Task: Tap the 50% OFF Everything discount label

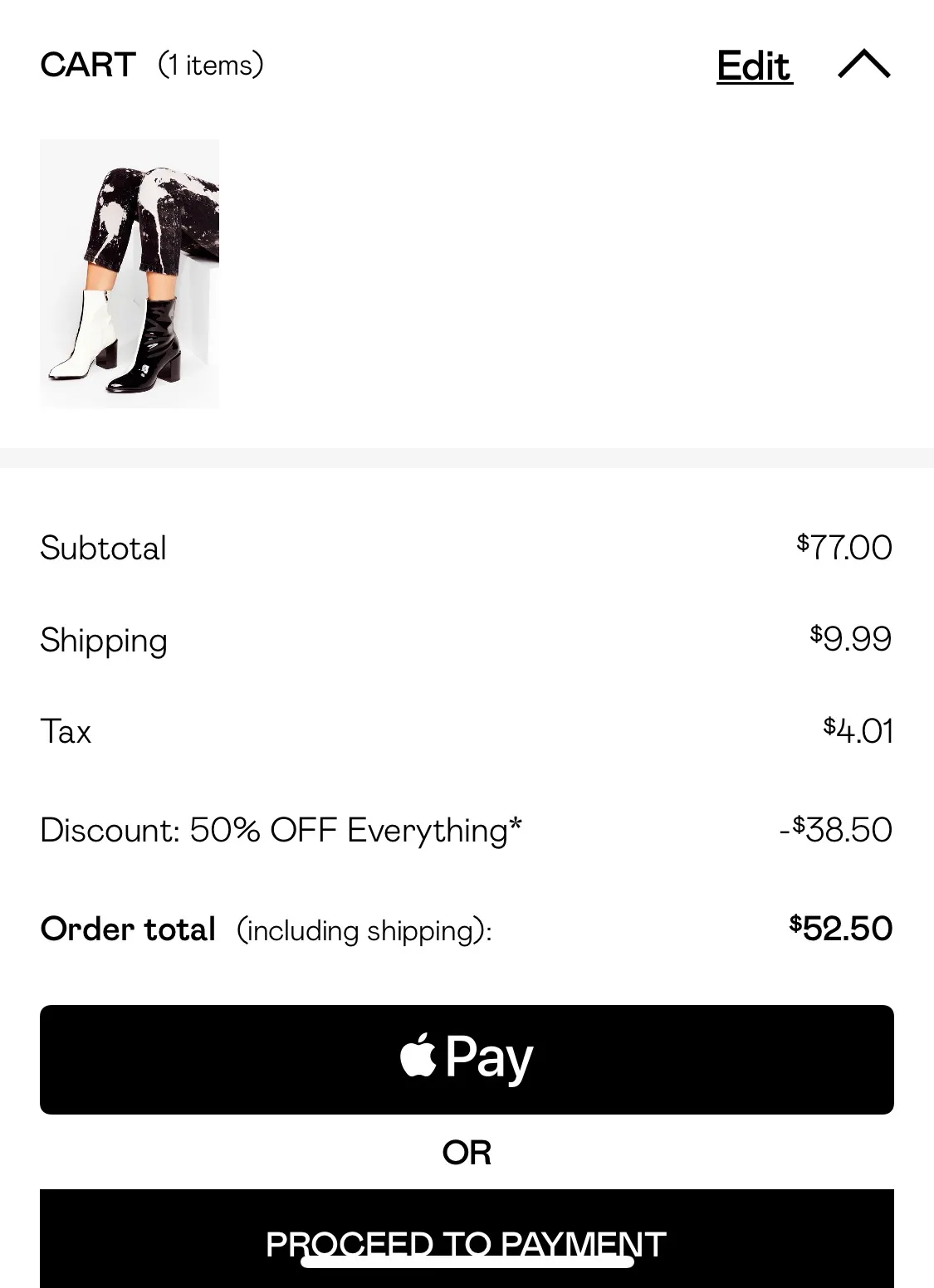Action: click(x=281, y=830)
